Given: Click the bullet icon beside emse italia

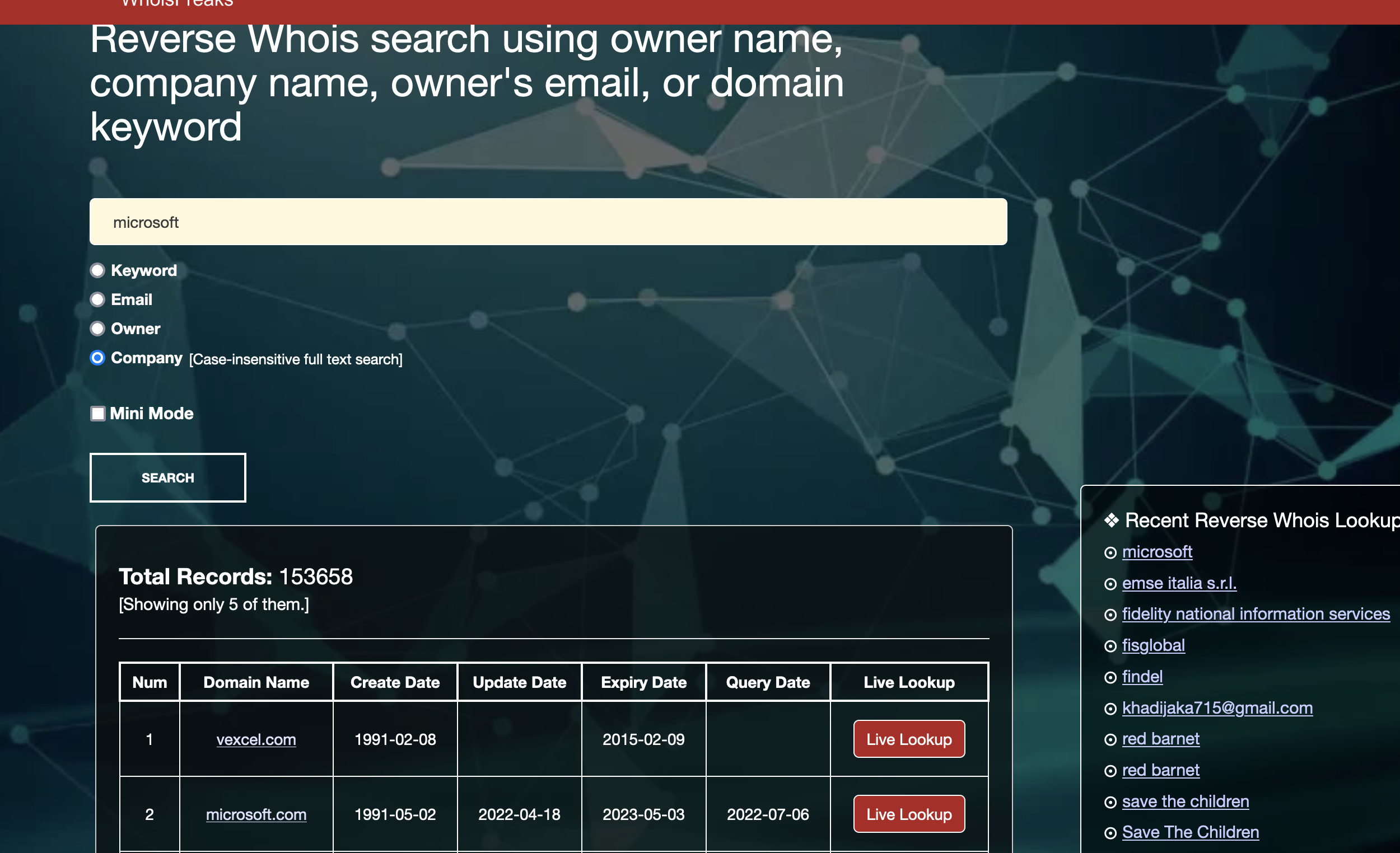Looking at the screenshot, I should (x=1110, y=584).
